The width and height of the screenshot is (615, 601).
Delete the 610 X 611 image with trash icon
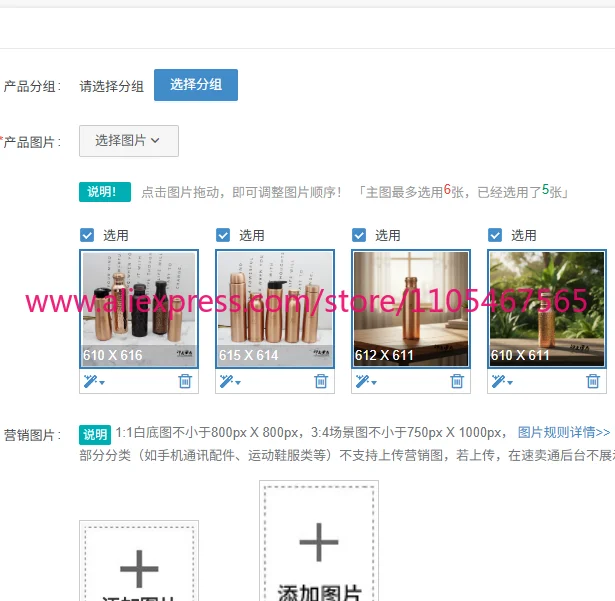pos(593,381)
